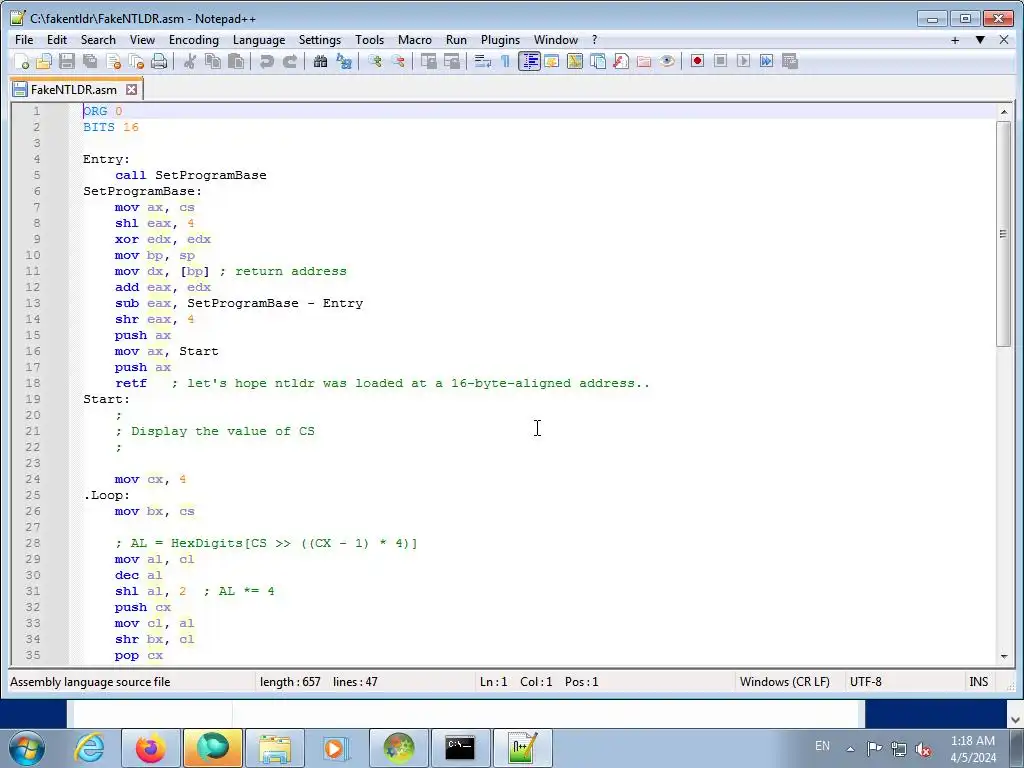Open Command Prompt from the taskbar
Image resolution: width=1024 pixels, height=768 pixels.
[460, 748]
